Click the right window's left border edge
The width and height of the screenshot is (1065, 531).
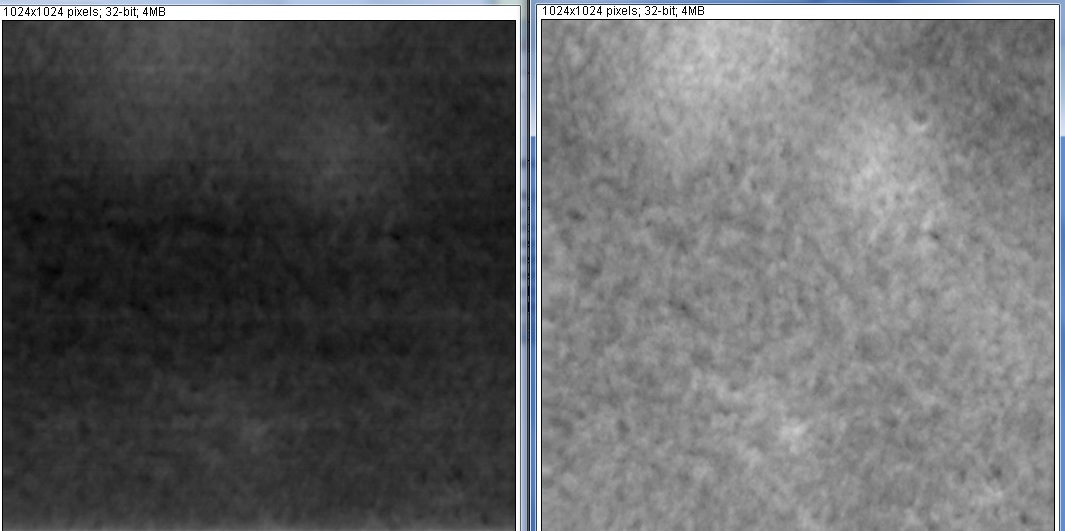click(x=537, y=270)
